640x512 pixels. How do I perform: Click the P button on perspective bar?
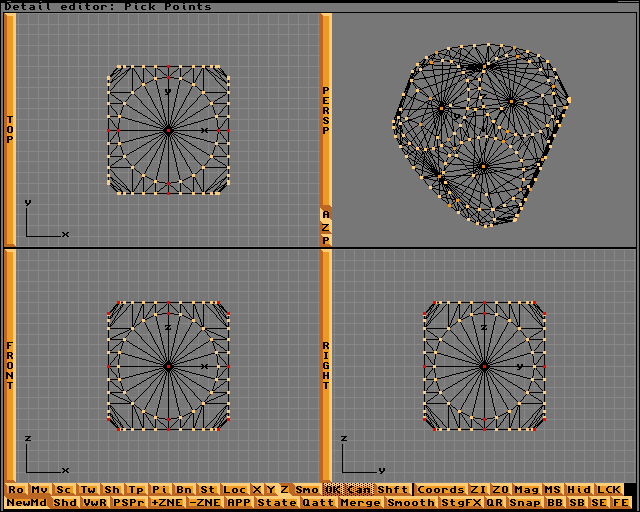coord(326,240)
